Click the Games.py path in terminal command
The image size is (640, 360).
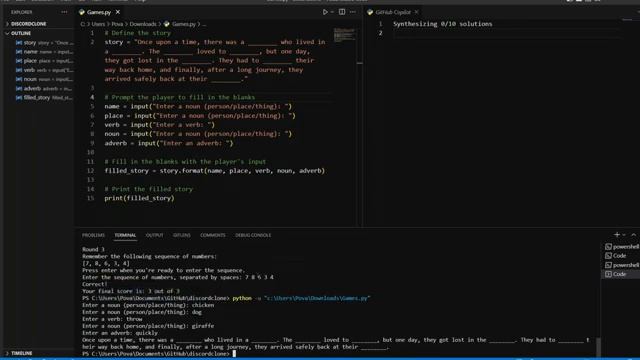(x=317, y=298)
